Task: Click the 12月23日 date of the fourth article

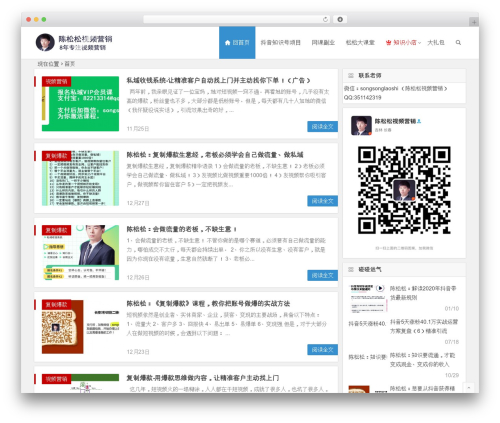Action: 138,352
